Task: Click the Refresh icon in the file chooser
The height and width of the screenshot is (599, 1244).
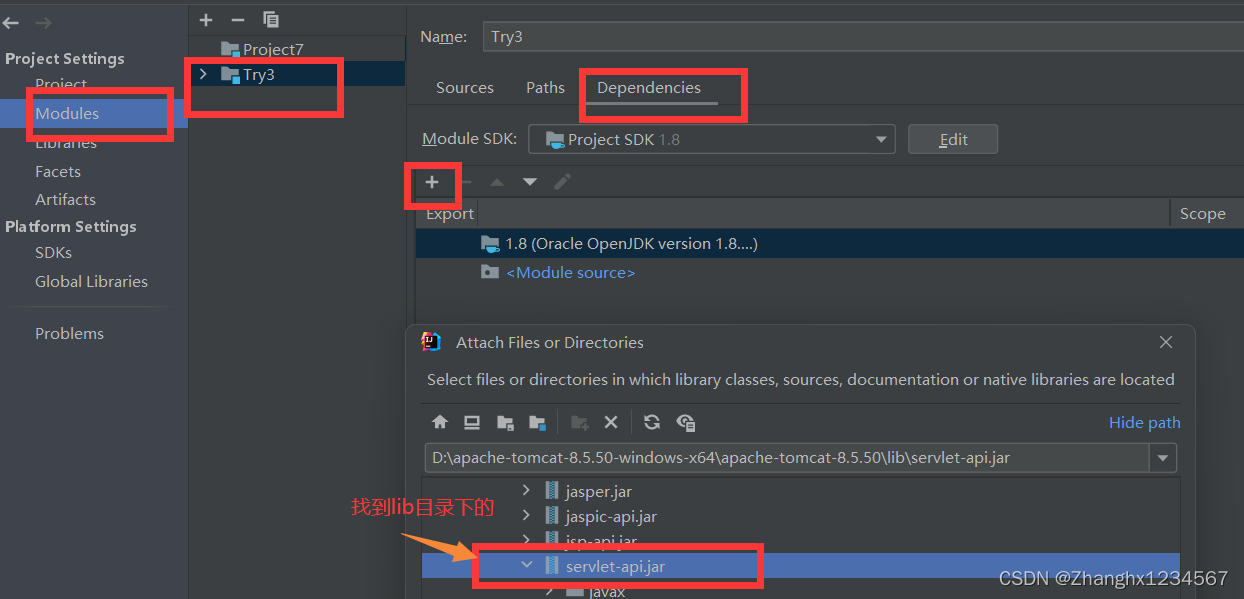Action: click(x=652, y=422)
